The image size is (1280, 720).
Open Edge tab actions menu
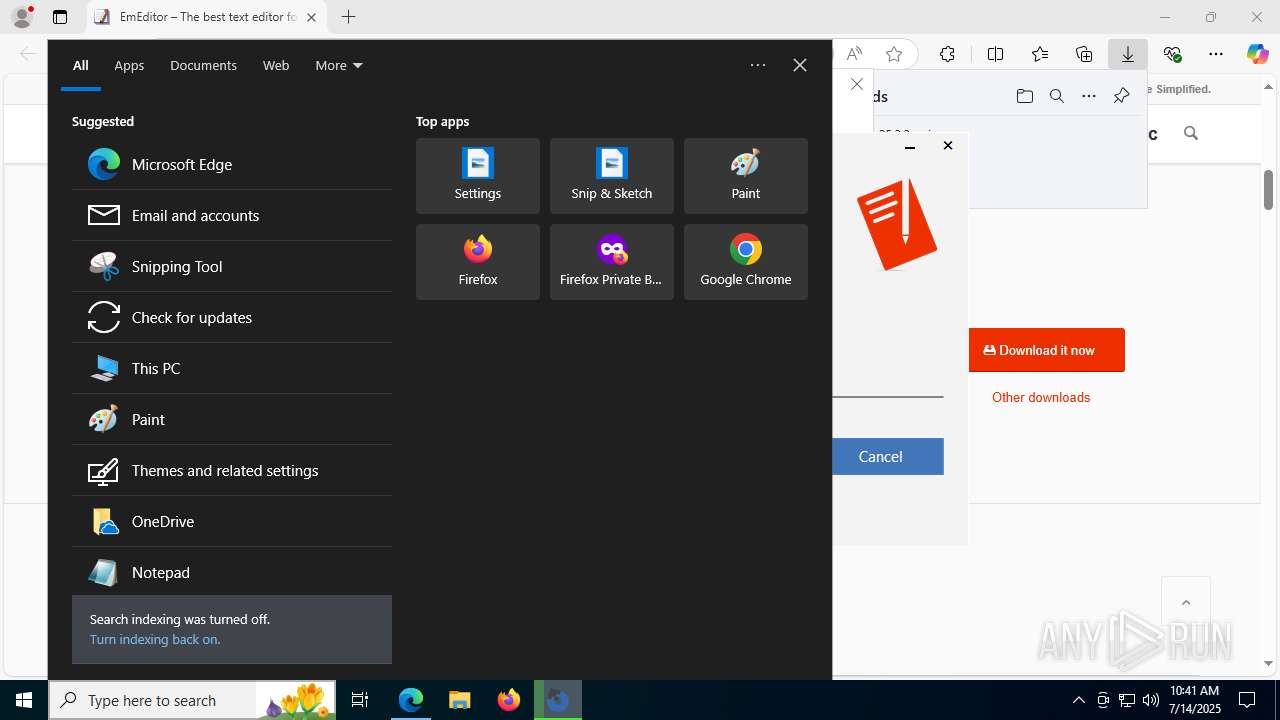coord(60,17)
